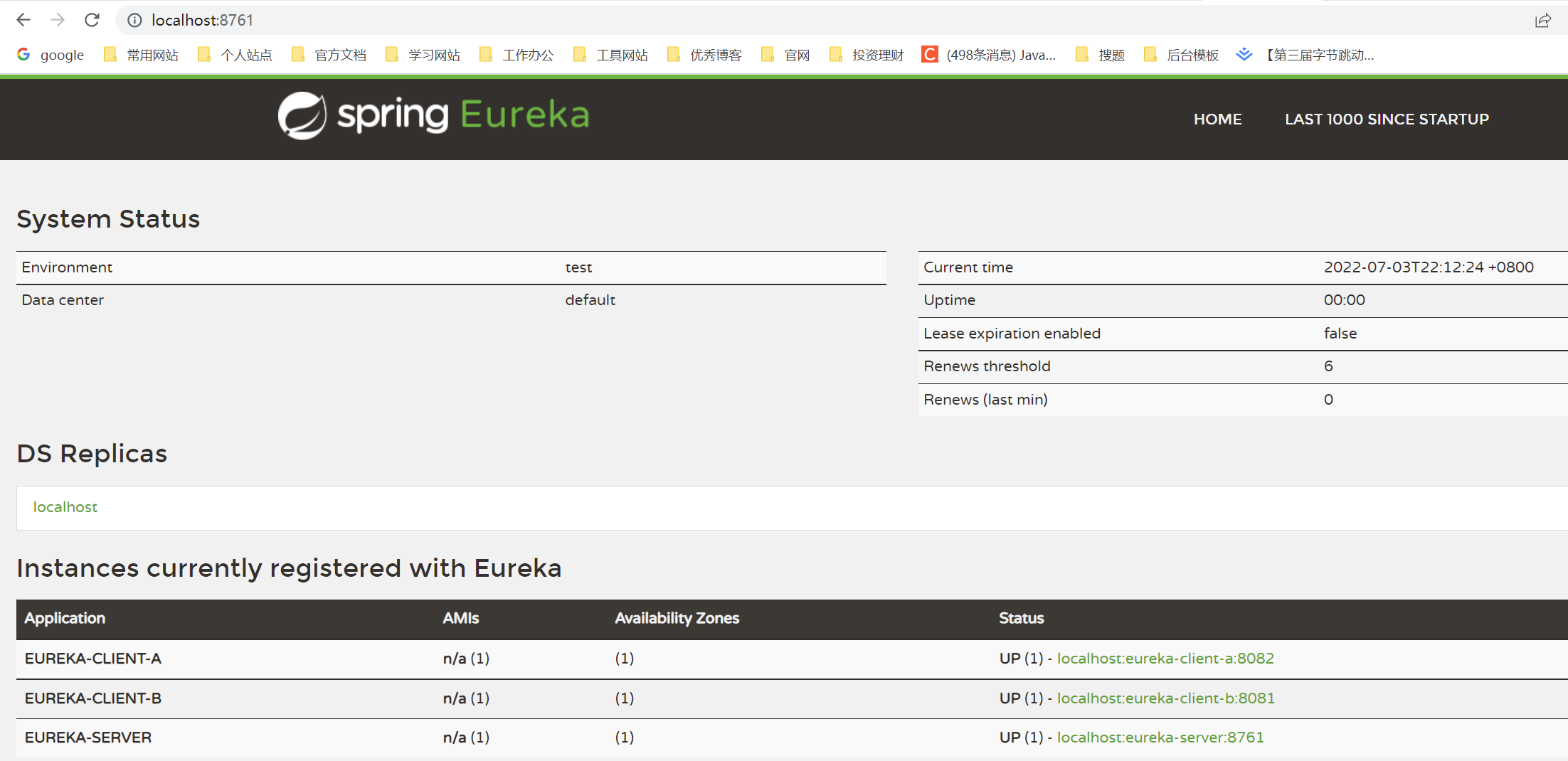Click the share icon in address bar
The width and height of the screenshot is (1568, 761).
(1542, 20)
